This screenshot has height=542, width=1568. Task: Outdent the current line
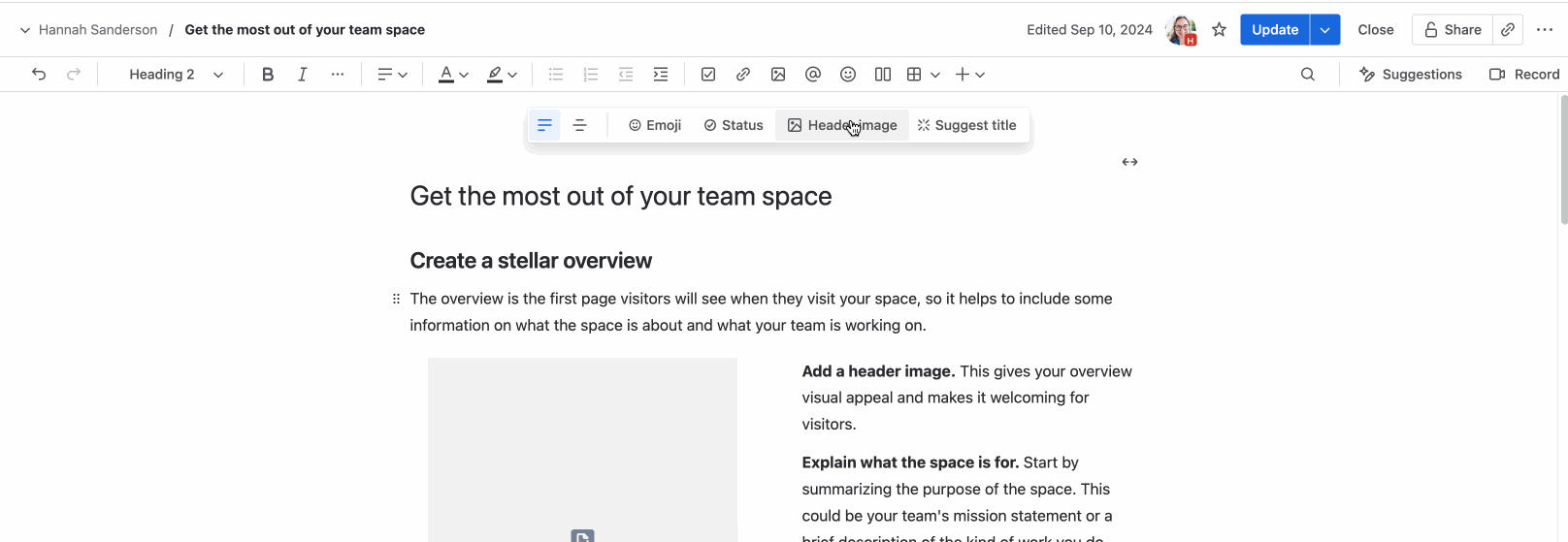pyautogui.click(x=626, y=75)
